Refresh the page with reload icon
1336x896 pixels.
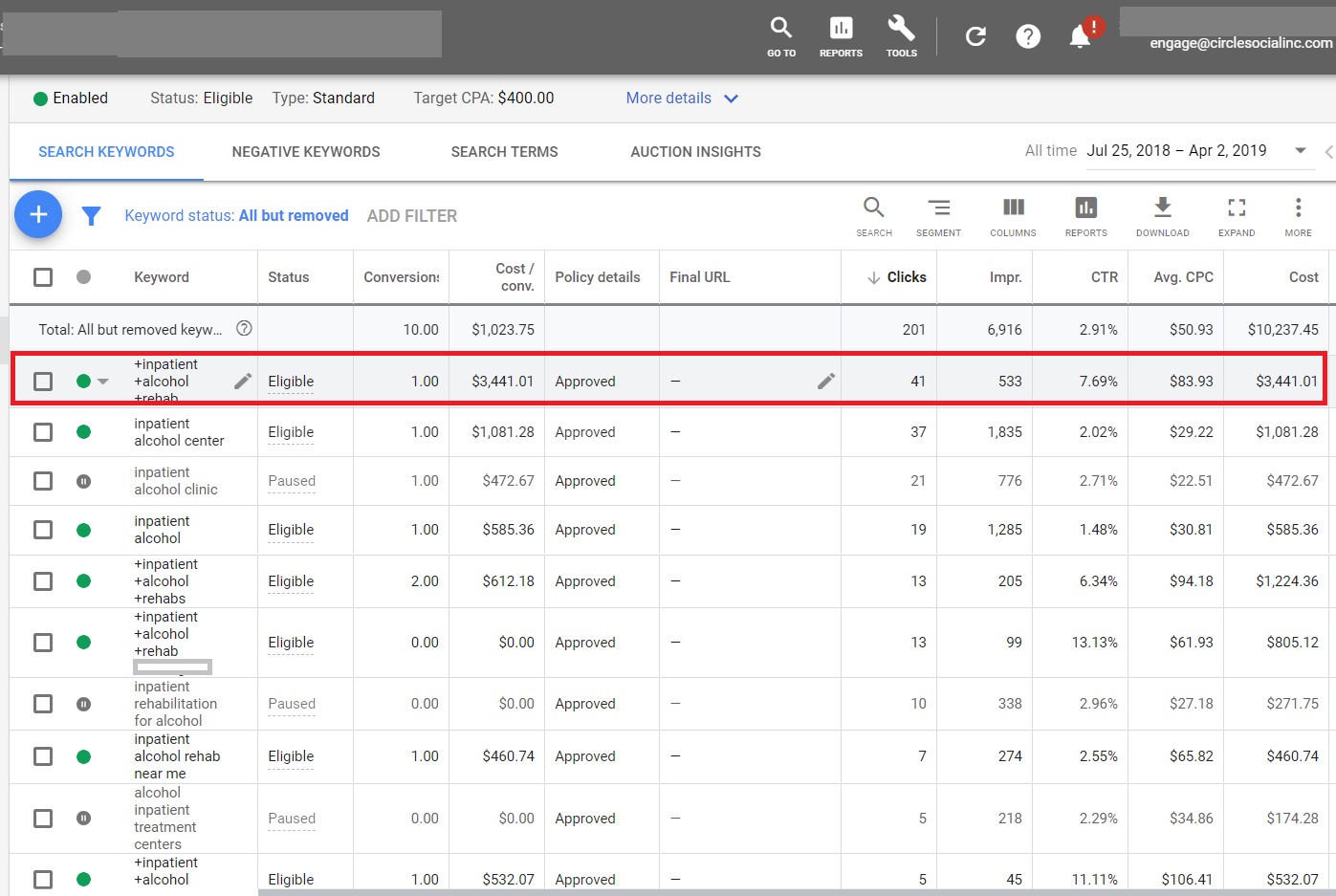(x=975, y=36)
